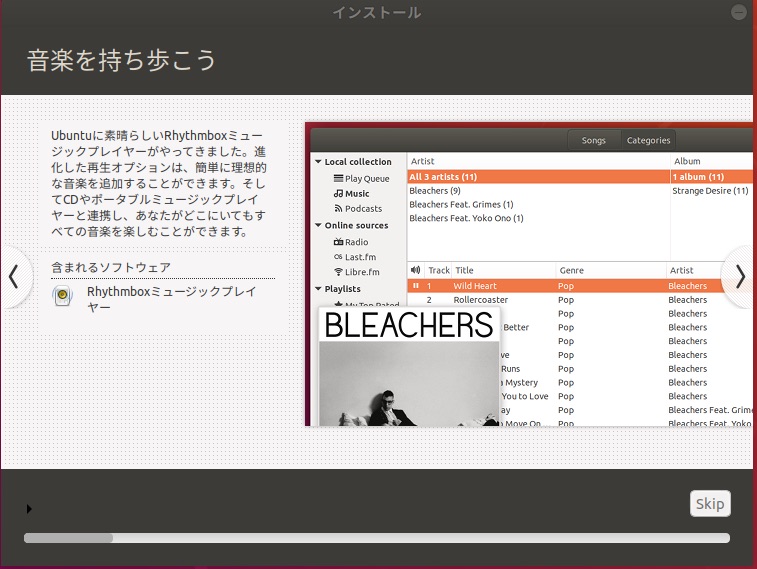The width and height of the screenshot is (757, 569).
Task: Collapse the Online sources section
Action: pos(318,225)
